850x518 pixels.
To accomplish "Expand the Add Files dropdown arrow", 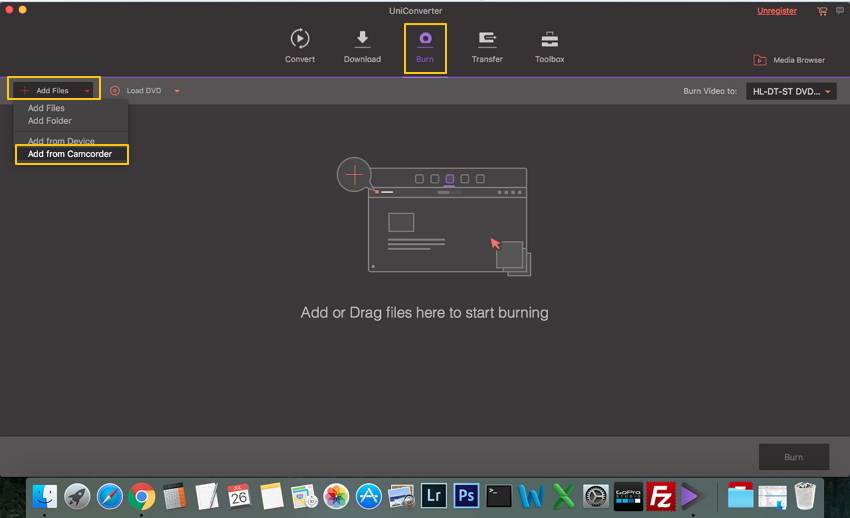I will point(87,91).
